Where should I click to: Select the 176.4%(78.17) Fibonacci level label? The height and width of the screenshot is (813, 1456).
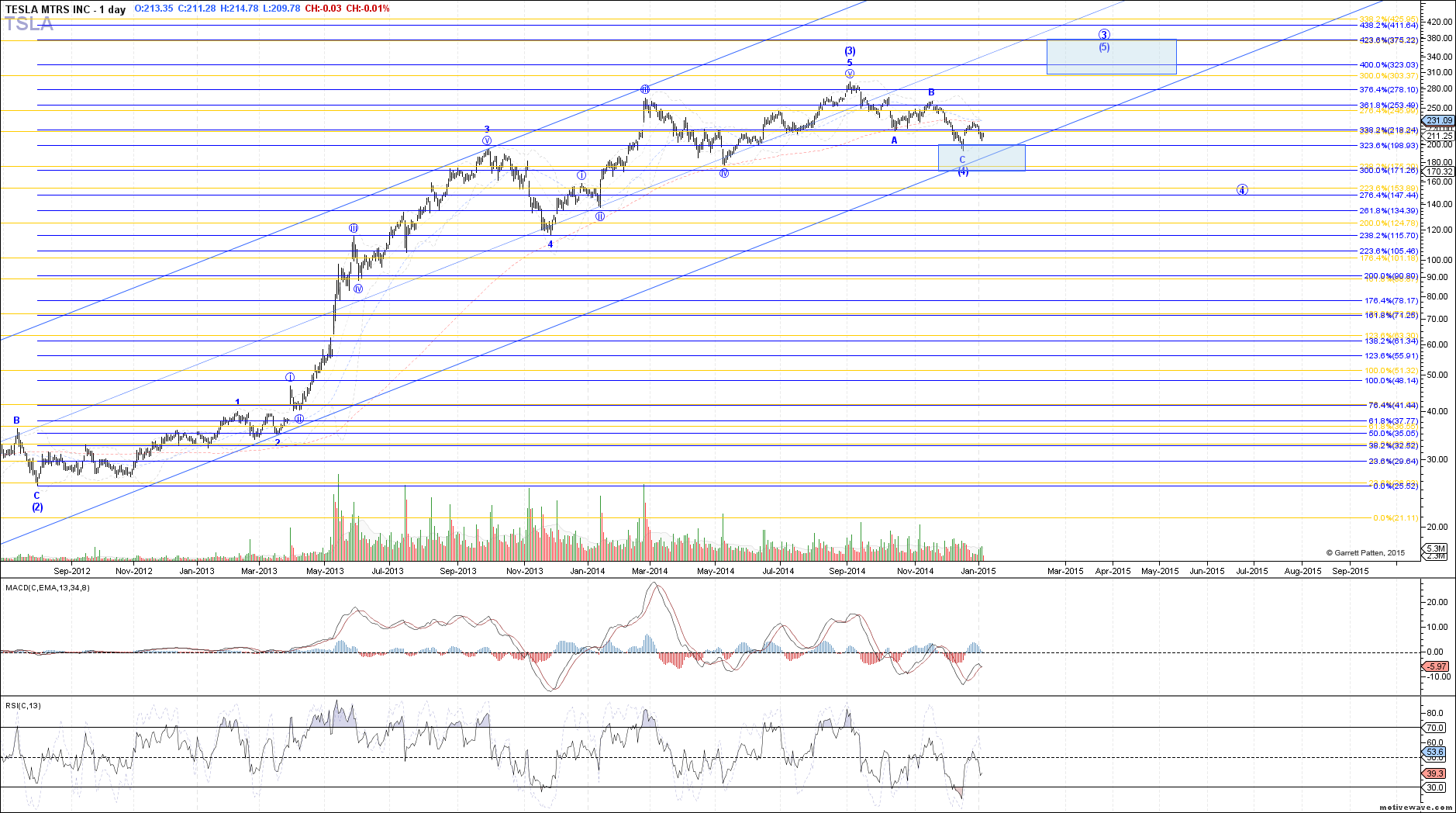[1392, 301]
